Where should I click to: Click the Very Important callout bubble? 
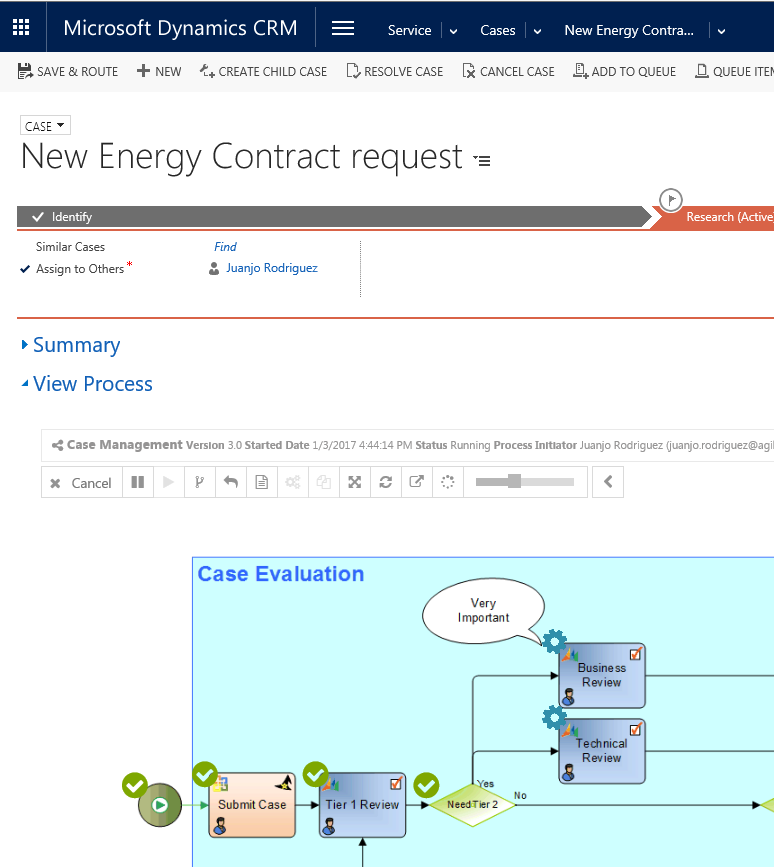(483, 610)
